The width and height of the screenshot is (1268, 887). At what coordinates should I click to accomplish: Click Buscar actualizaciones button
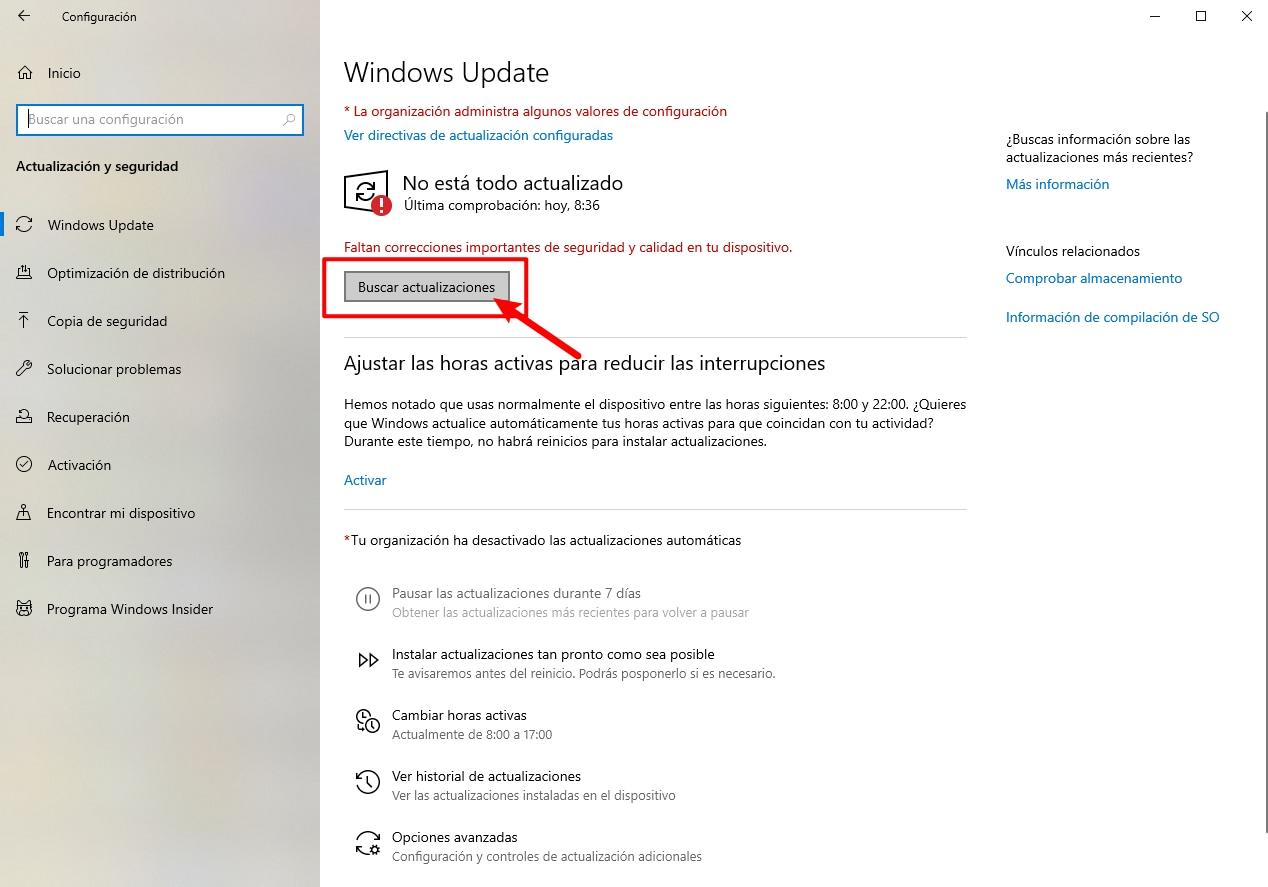pyautogui.click(x=427, y=287)
